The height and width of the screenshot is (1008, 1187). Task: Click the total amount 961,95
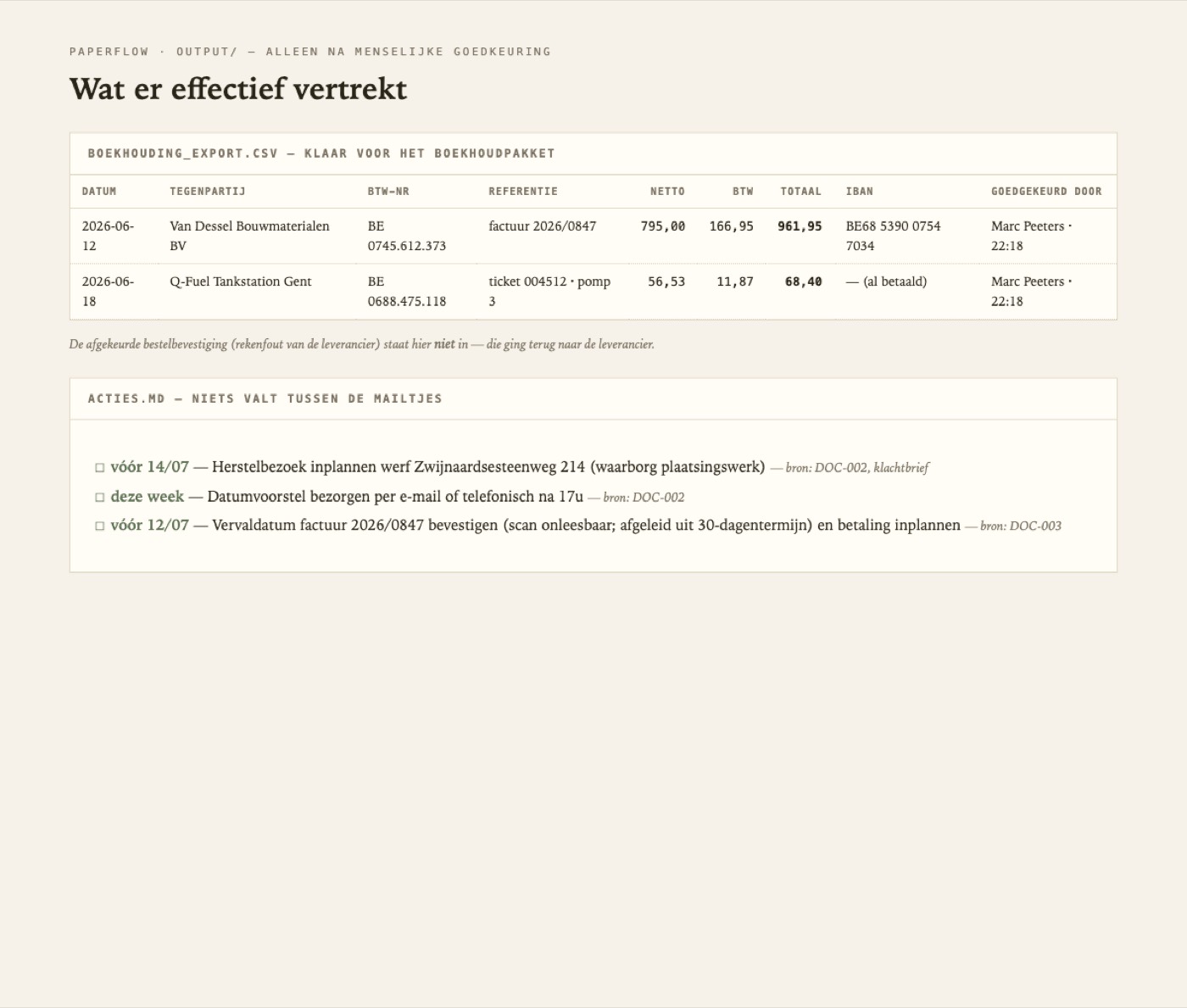(800, 226)
